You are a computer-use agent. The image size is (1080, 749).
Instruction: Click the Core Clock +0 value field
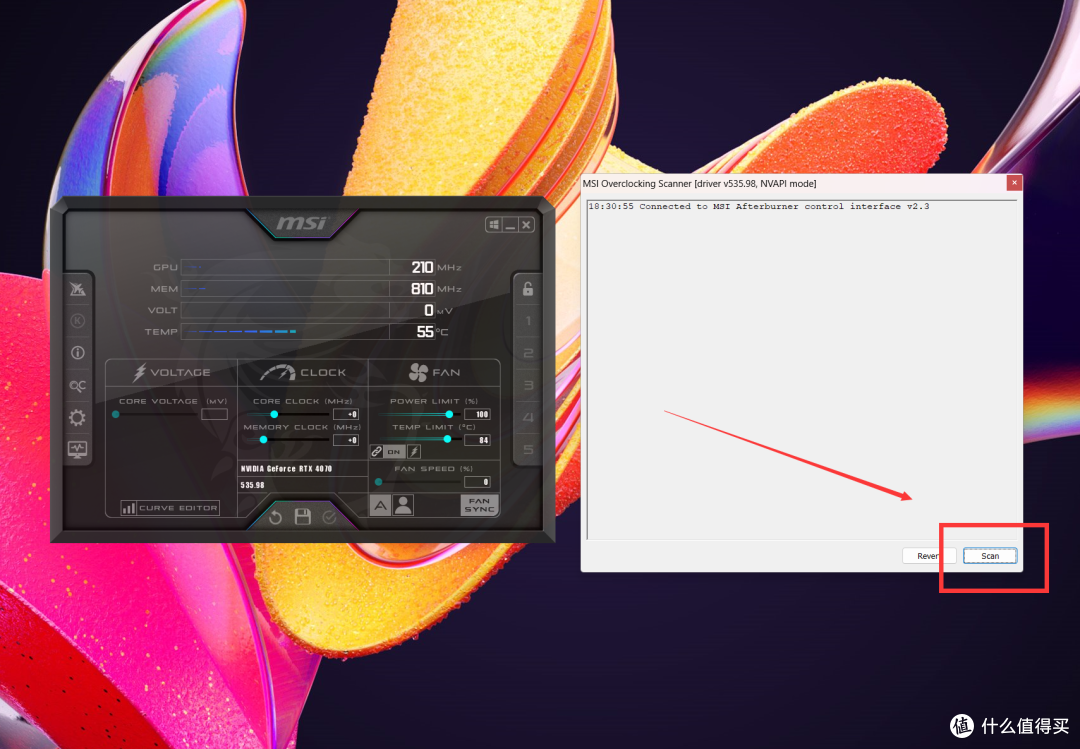[346, 414]
